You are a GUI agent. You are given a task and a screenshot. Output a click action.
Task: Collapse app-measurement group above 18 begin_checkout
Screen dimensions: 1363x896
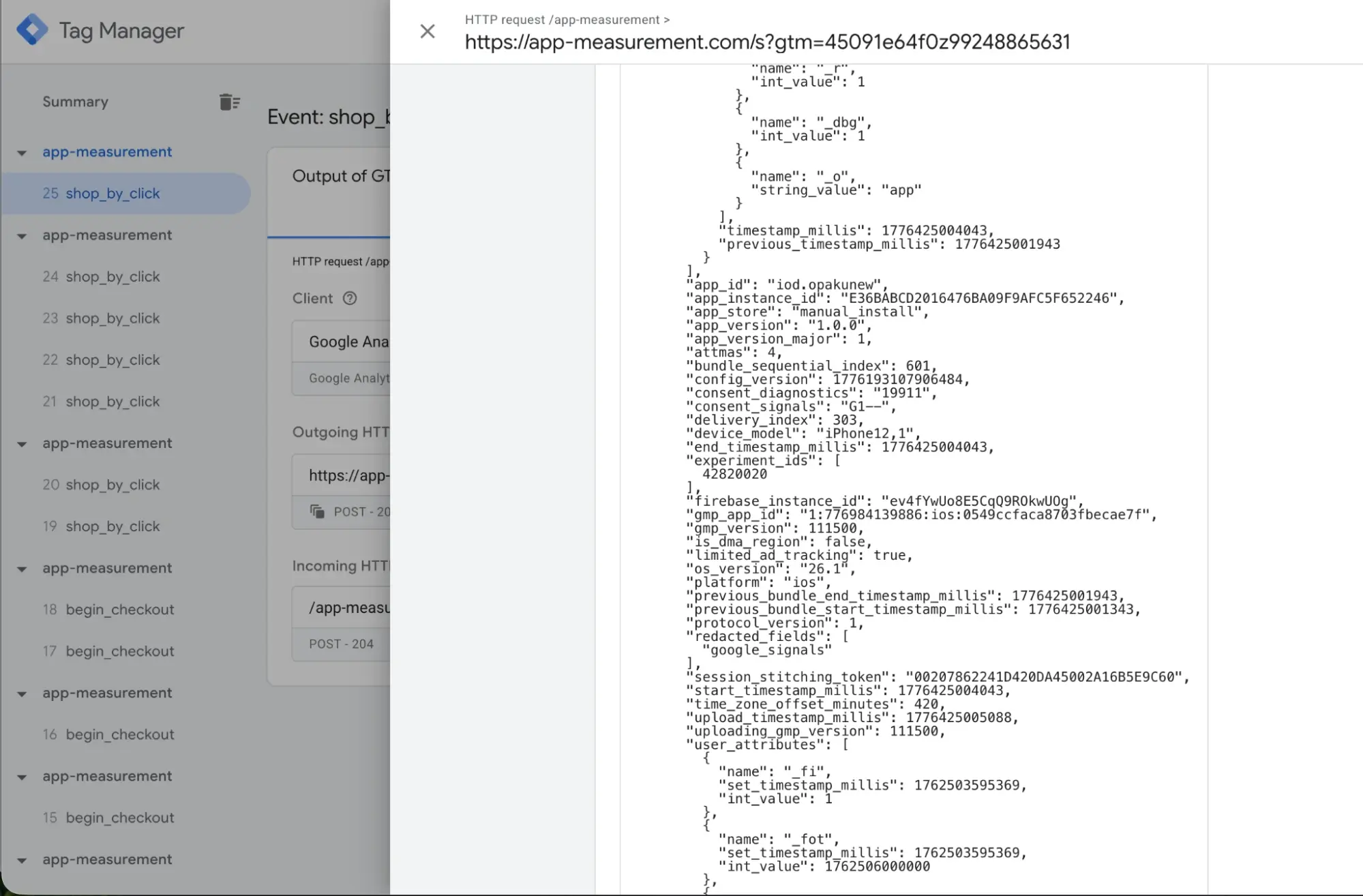click(22, 569)
